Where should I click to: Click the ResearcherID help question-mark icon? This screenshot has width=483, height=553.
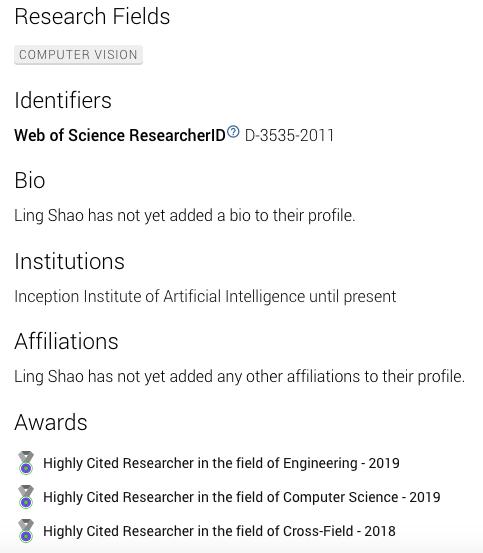point(233,132)
